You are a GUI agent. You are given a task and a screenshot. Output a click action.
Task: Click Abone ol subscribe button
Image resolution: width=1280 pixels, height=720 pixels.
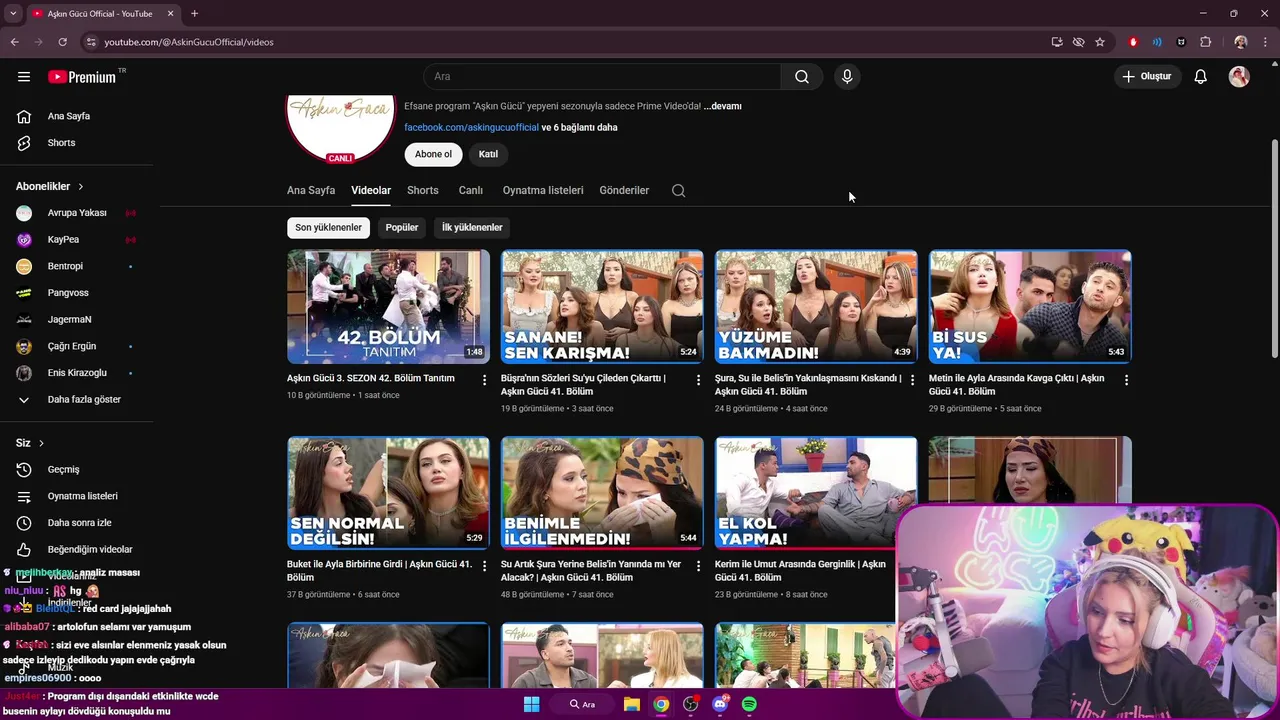click(x=433, y=154)
